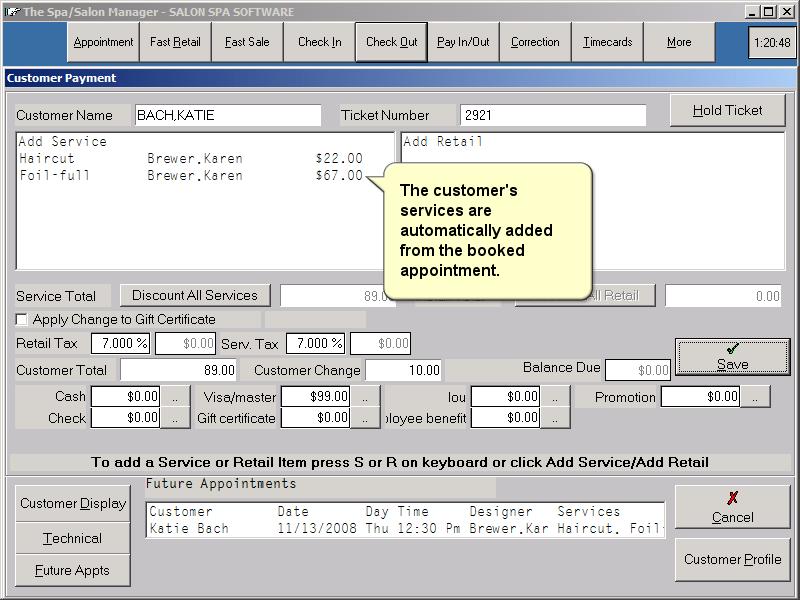Click the Hold Ticket button
The image size is (800, 600).
[x=727, y=110]
